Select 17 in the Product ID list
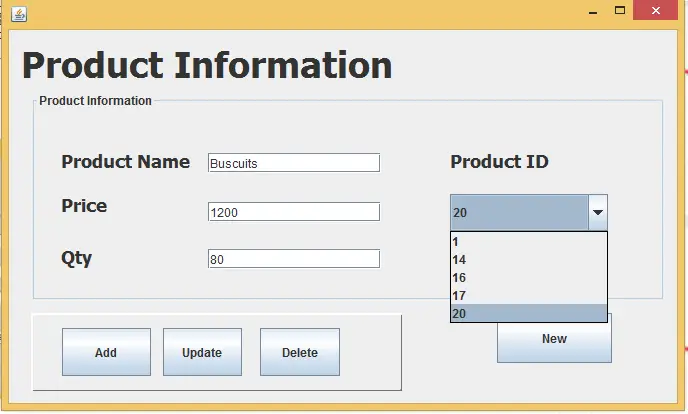 [529, 296]
